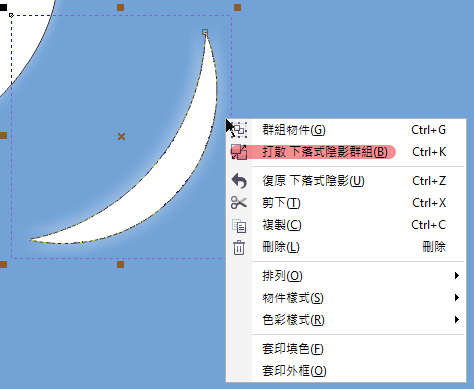
Task: Click the bottom-left selection handle
Action: point(3,265)
